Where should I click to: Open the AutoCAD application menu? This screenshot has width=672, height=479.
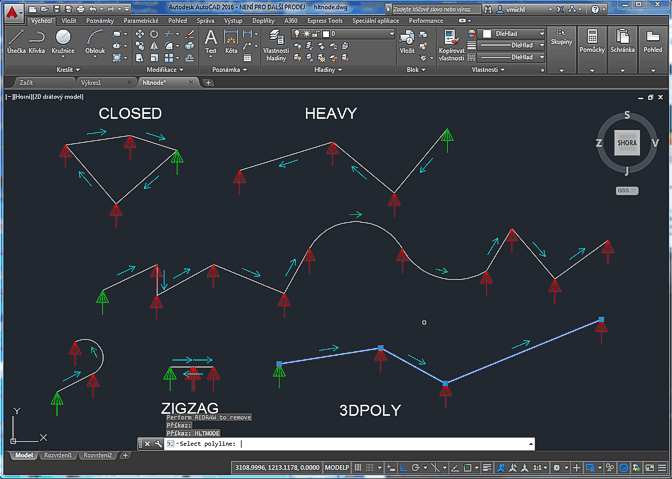tap(13, 13)
